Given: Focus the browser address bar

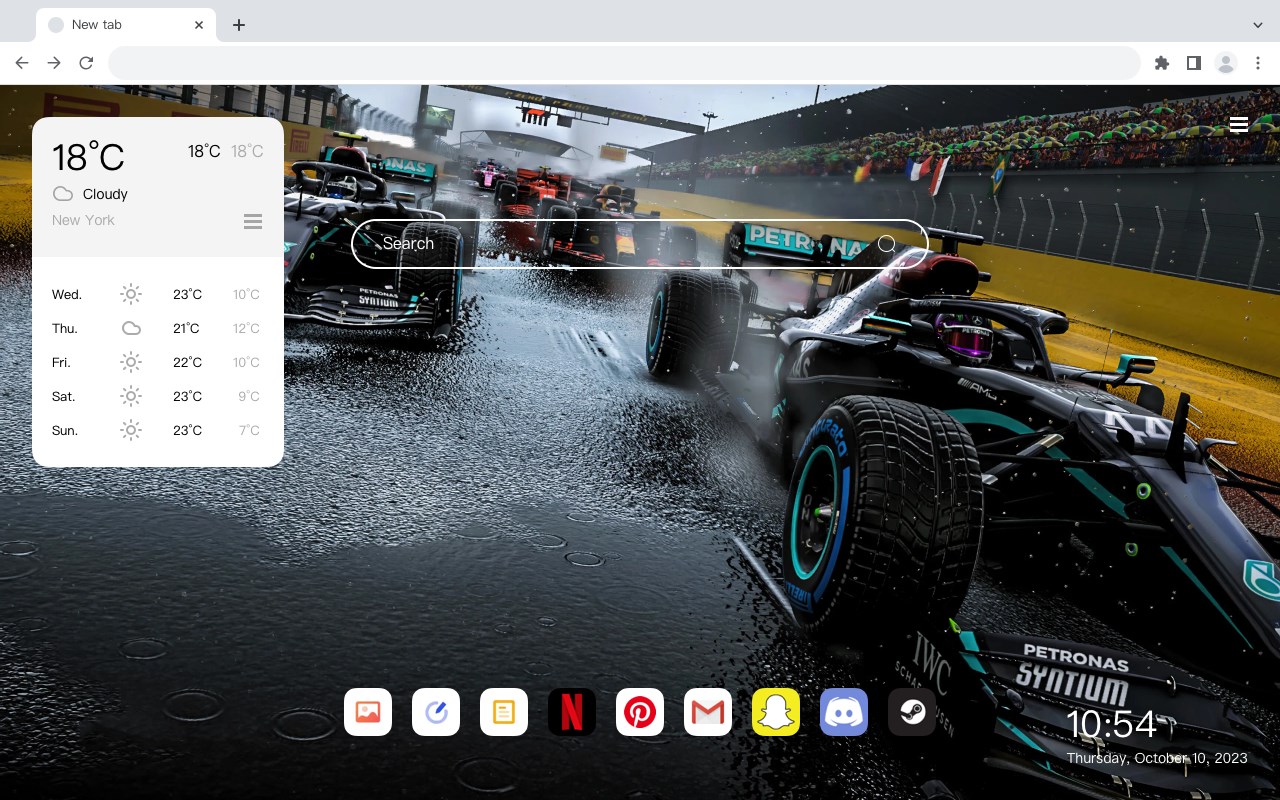Looking at the screenshot, I should (624, 63).
